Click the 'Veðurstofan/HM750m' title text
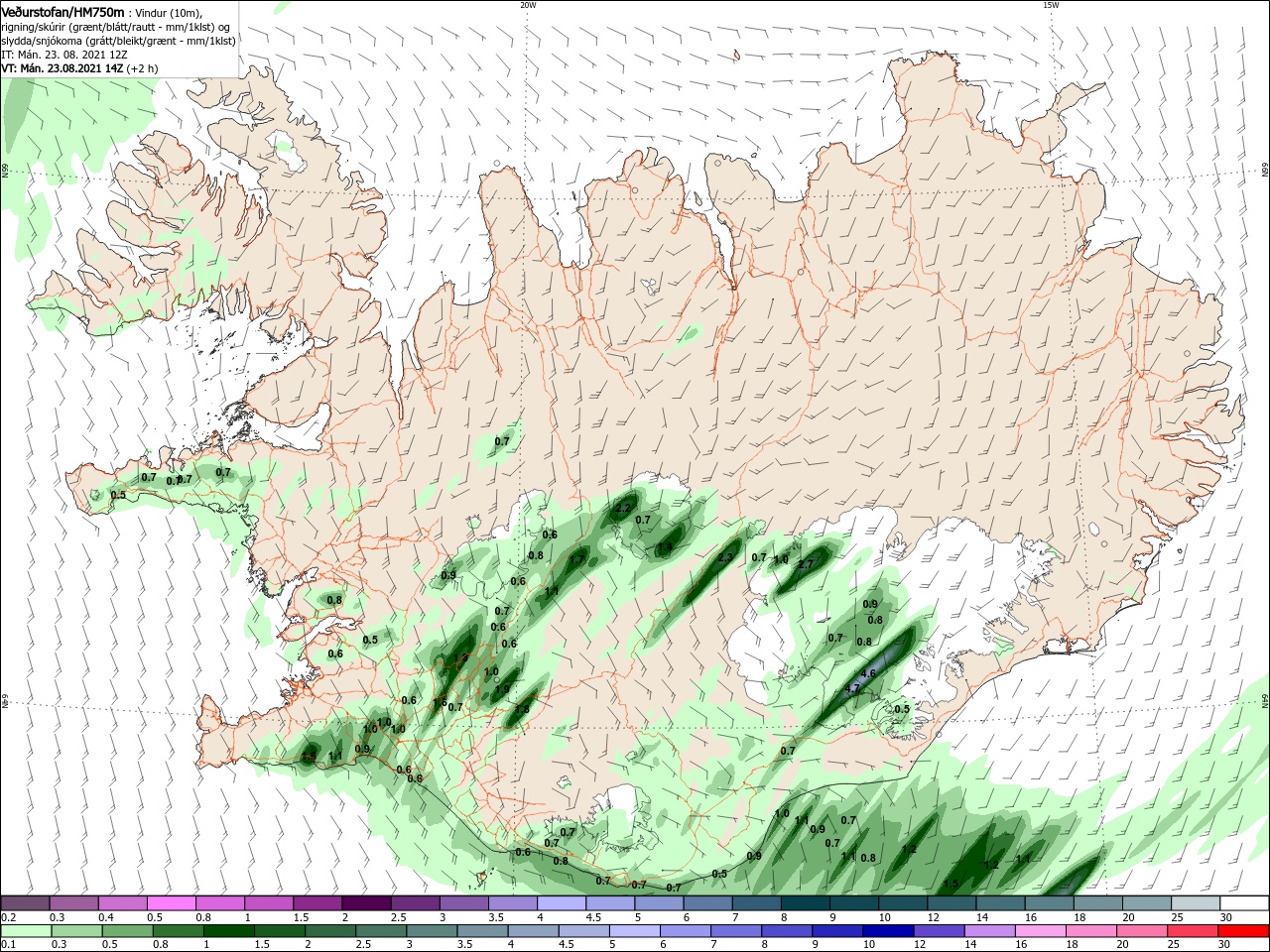The width and height of the screenshot is (1270, 952). click(x=63, y=12)
